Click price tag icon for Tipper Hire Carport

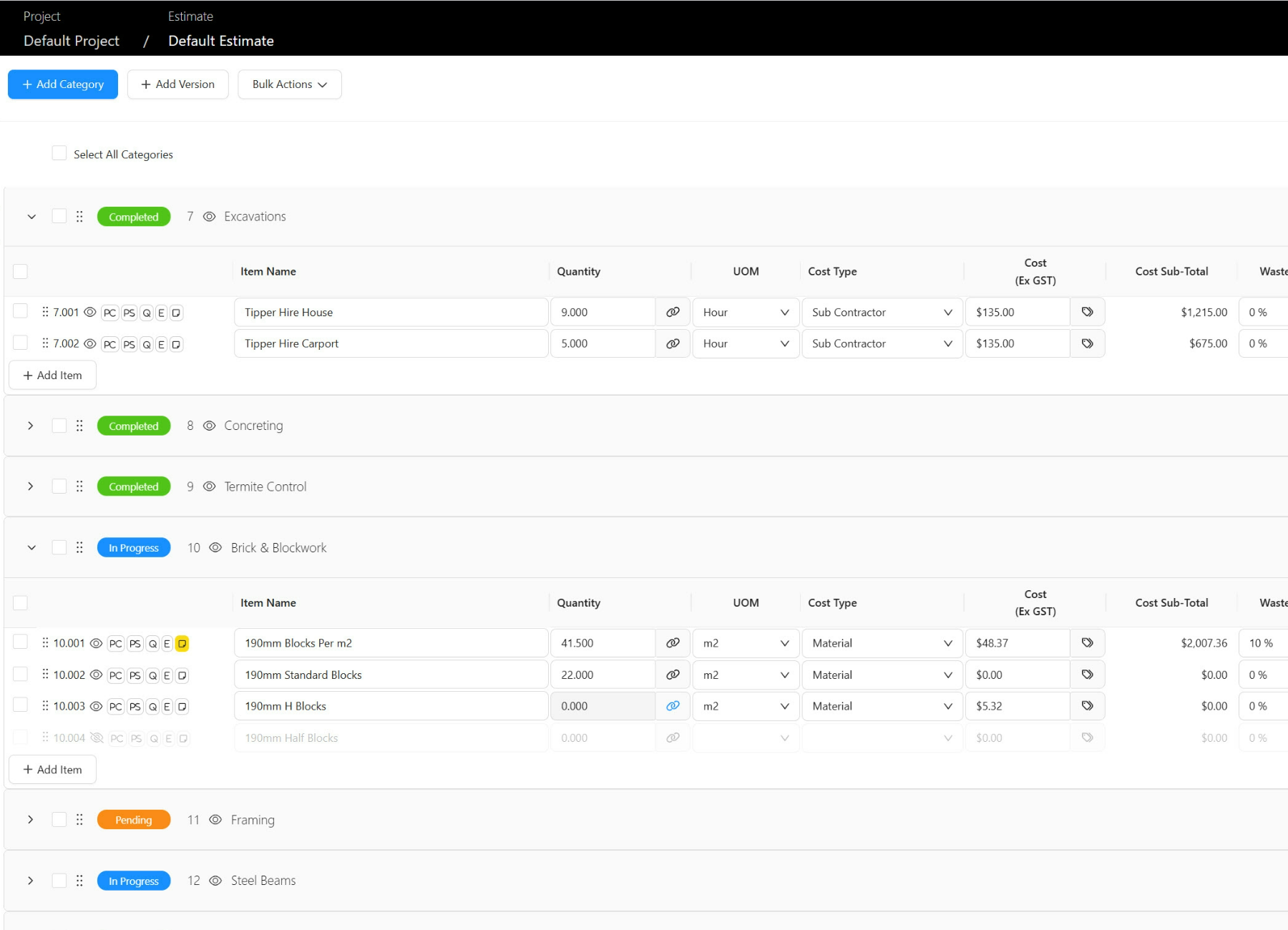(x=1087, y=343)
